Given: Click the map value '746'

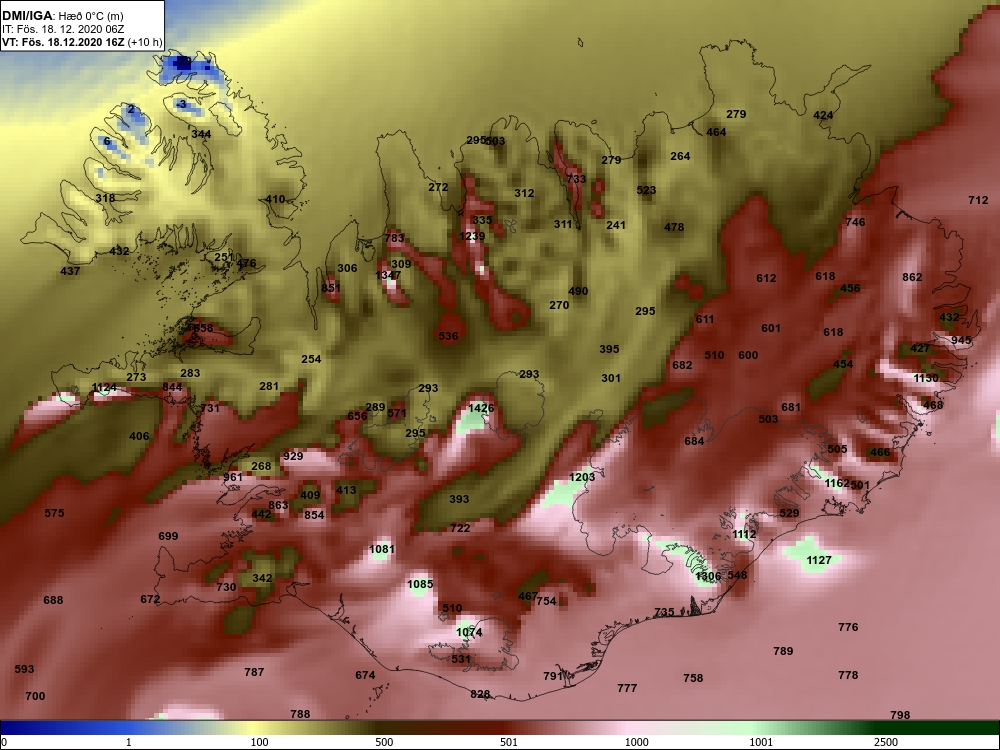Looking at the screenshot, I should [x=855, y=222].
